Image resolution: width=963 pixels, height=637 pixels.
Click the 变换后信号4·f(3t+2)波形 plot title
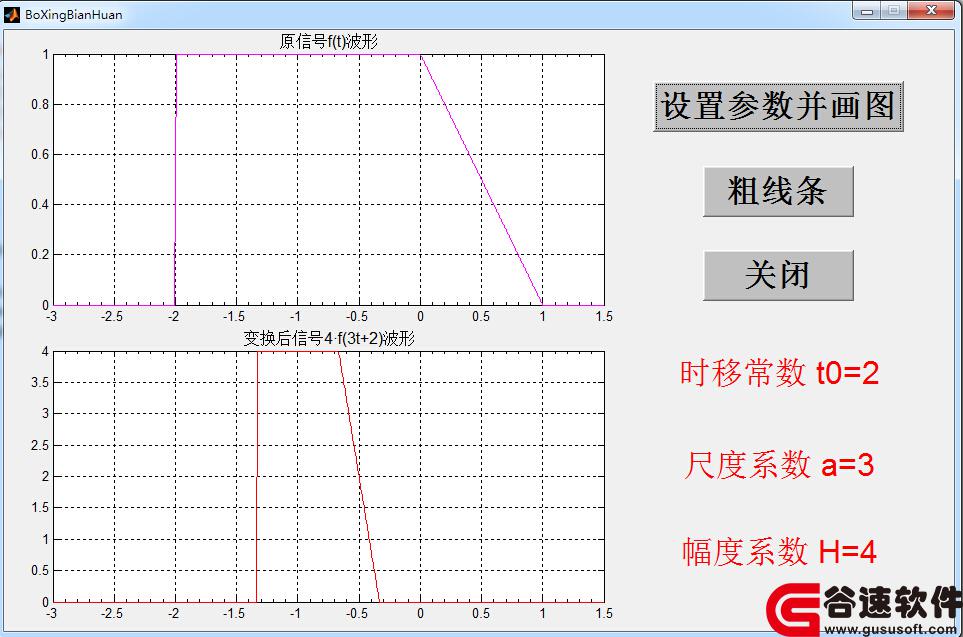point(329,338)
